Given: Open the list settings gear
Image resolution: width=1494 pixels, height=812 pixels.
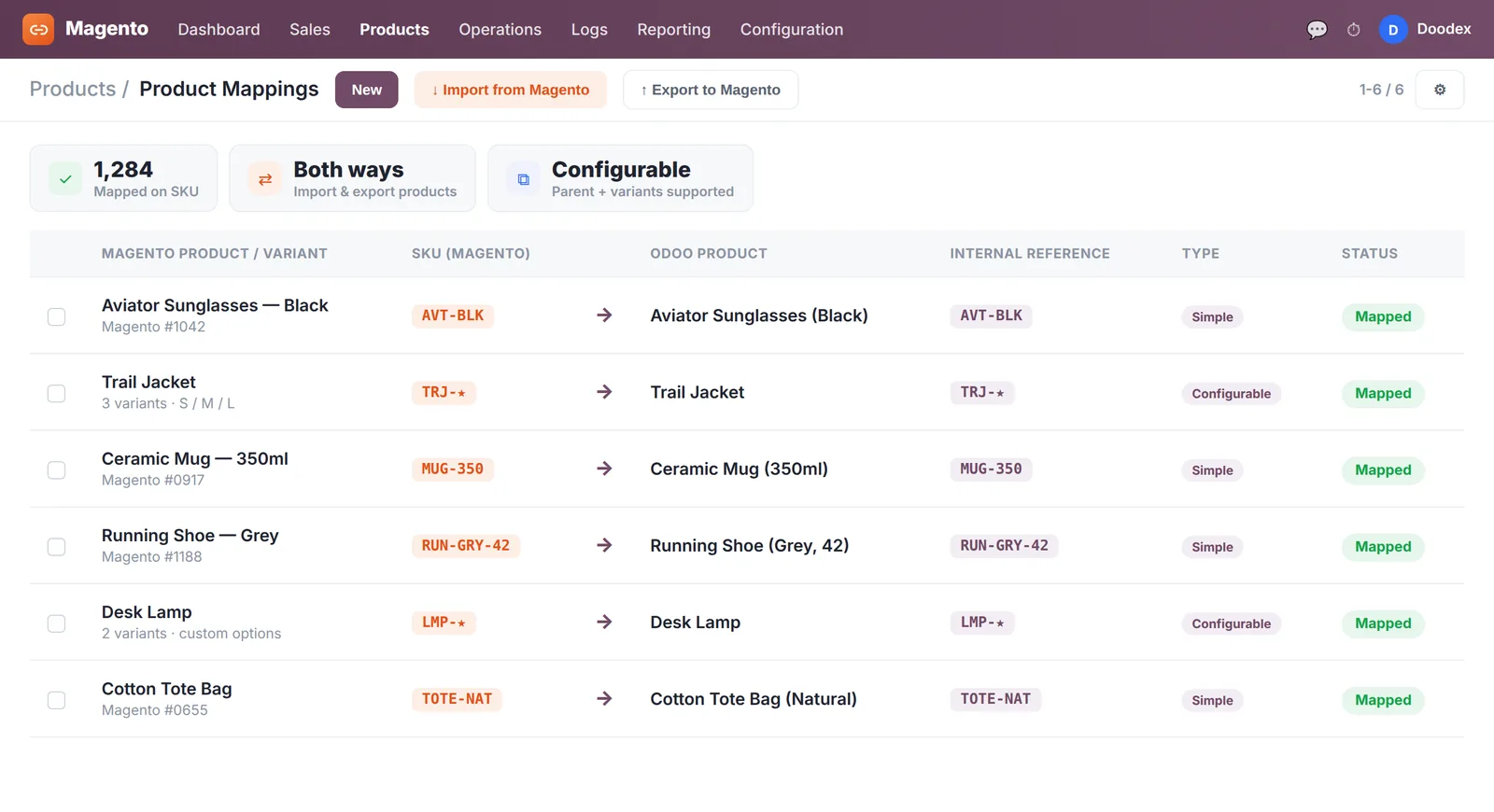Looking at the screenshot, I should coord(1440,90).
